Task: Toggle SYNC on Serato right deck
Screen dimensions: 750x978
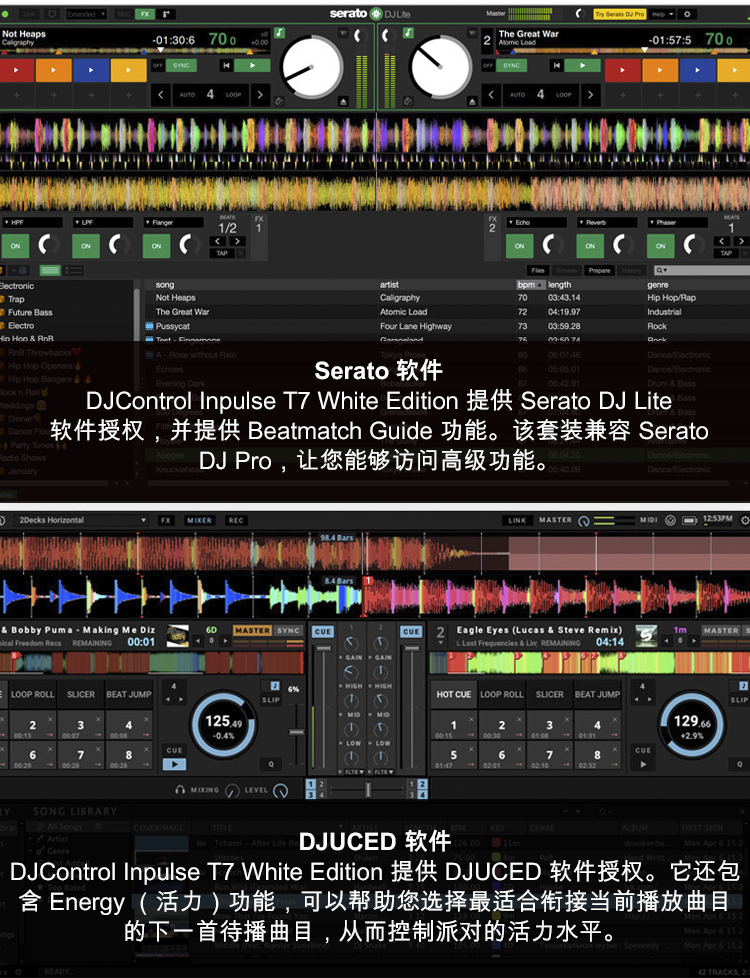Action: tap(511, 65)
